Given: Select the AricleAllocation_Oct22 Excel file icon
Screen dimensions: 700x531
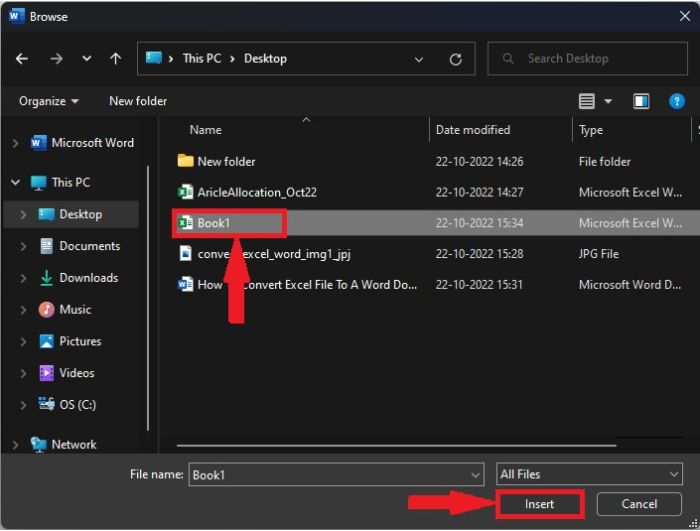Looking at the screenshot, I should click(185, 192).
